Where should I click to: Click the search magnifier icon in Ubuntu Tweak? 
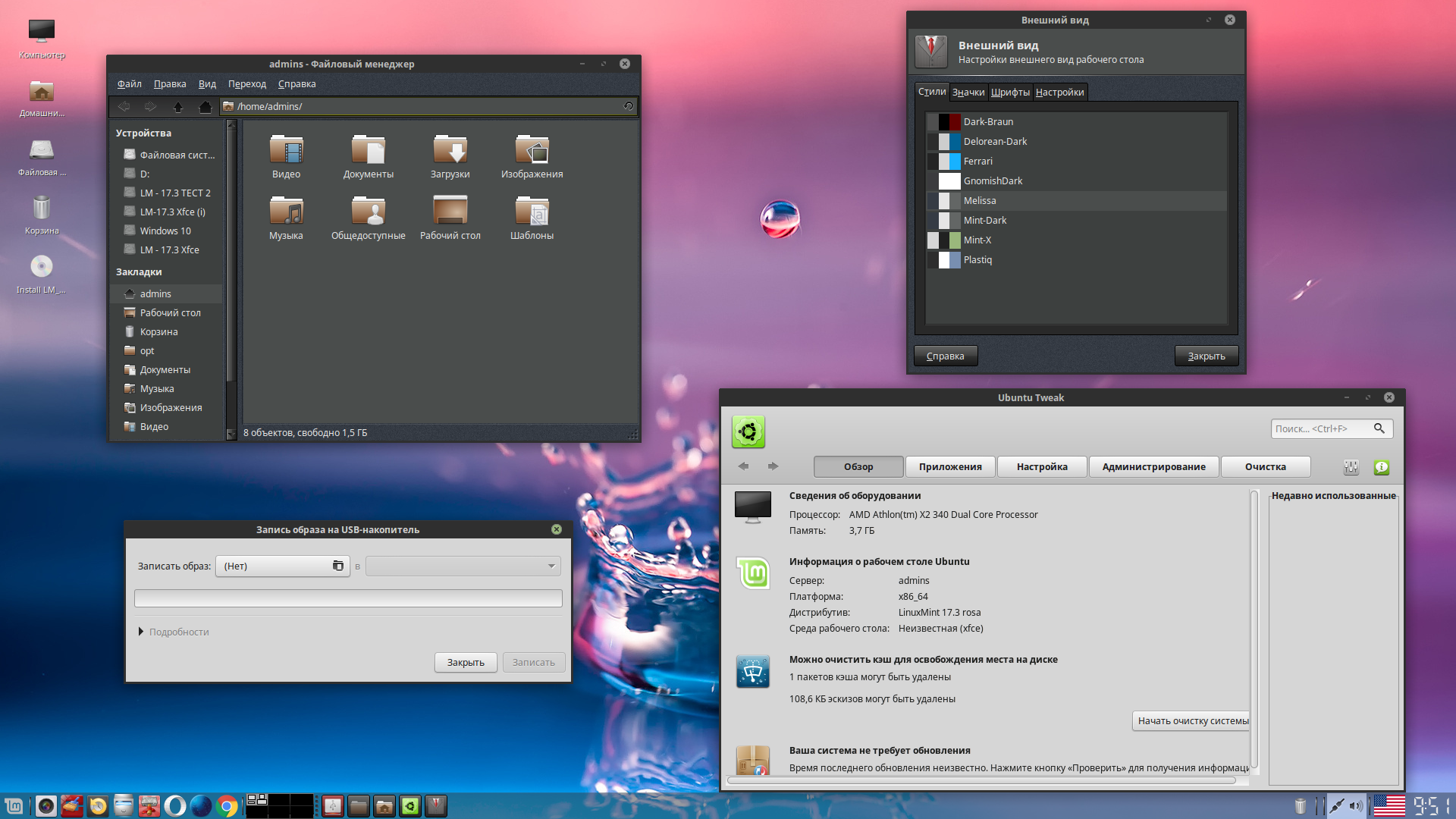pos(1380,428)
